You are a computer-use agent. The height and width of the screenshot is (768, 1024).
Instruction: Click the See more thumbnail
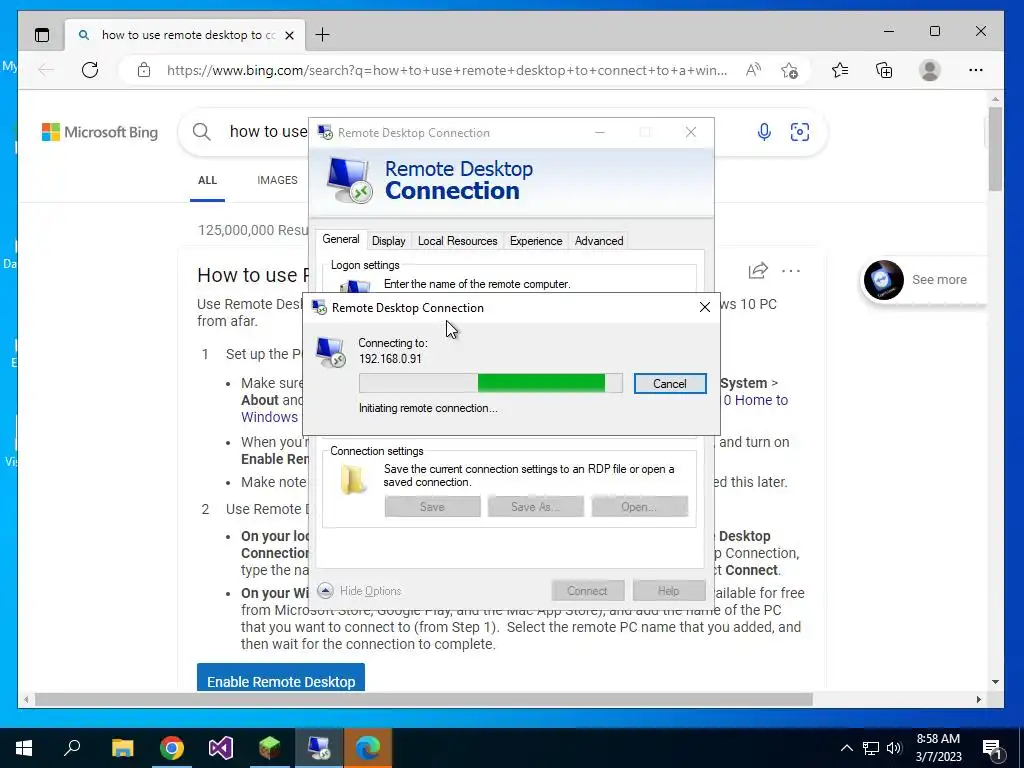coord(884,280)
